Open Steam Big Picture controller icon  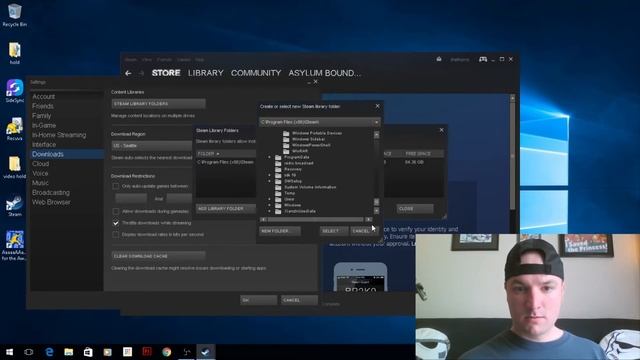(x=483, y=60)
